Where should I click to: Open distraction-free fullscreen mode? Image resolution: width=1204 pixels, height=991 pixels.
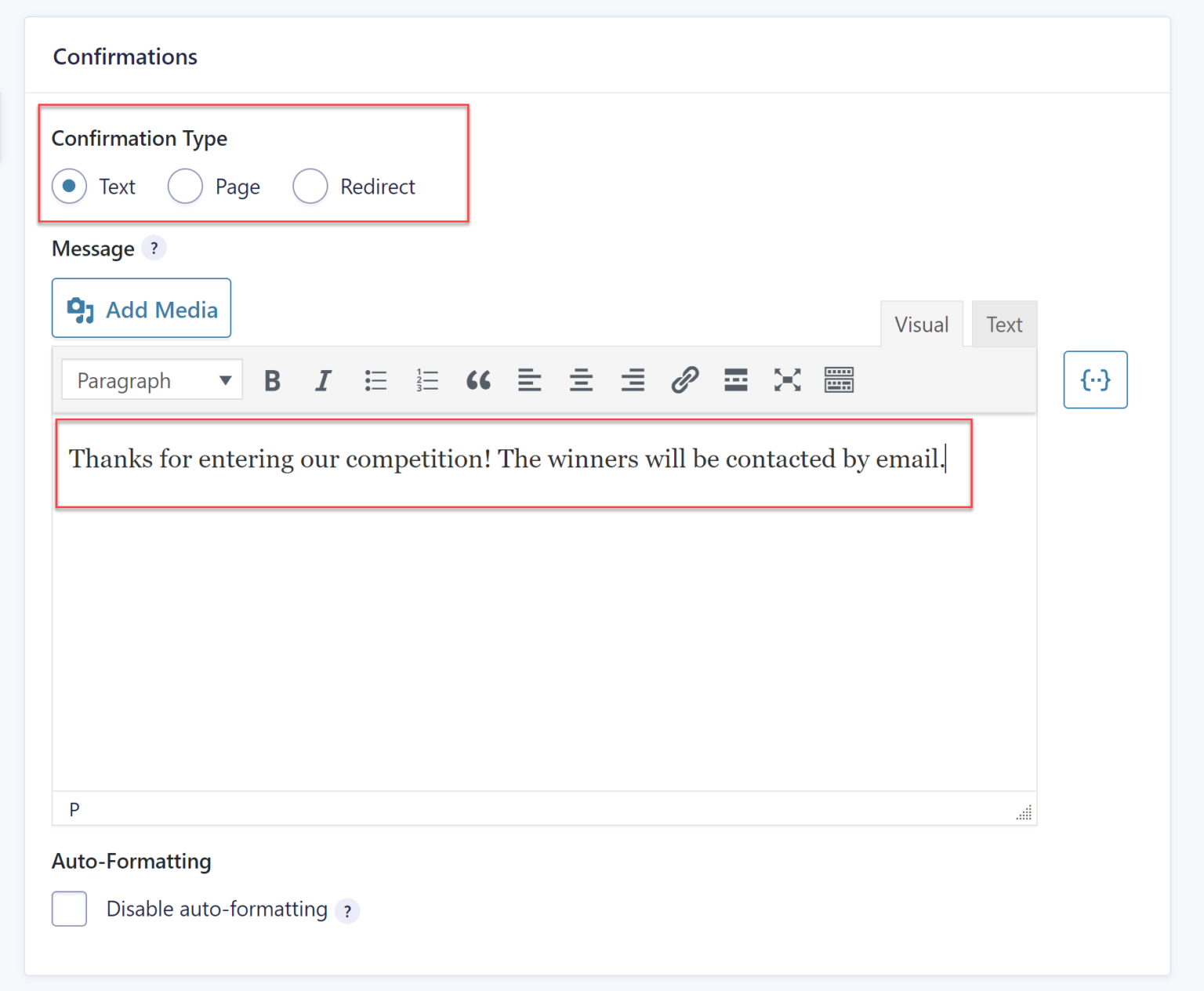(x=787, y=380)
